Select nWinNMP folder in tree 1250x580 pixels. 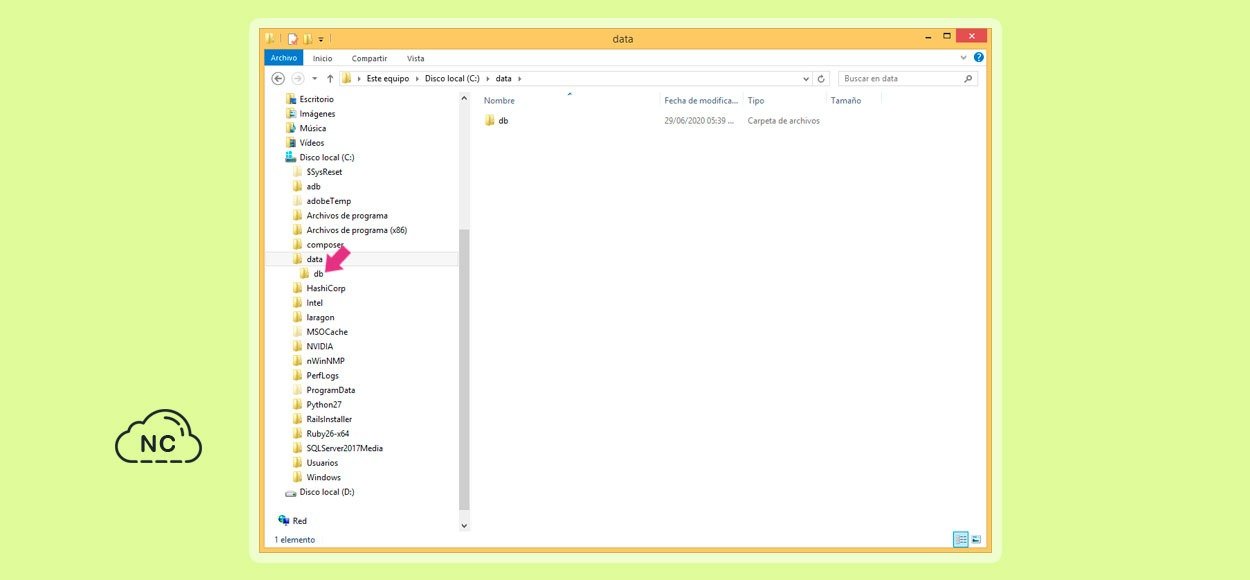[325, 361]
